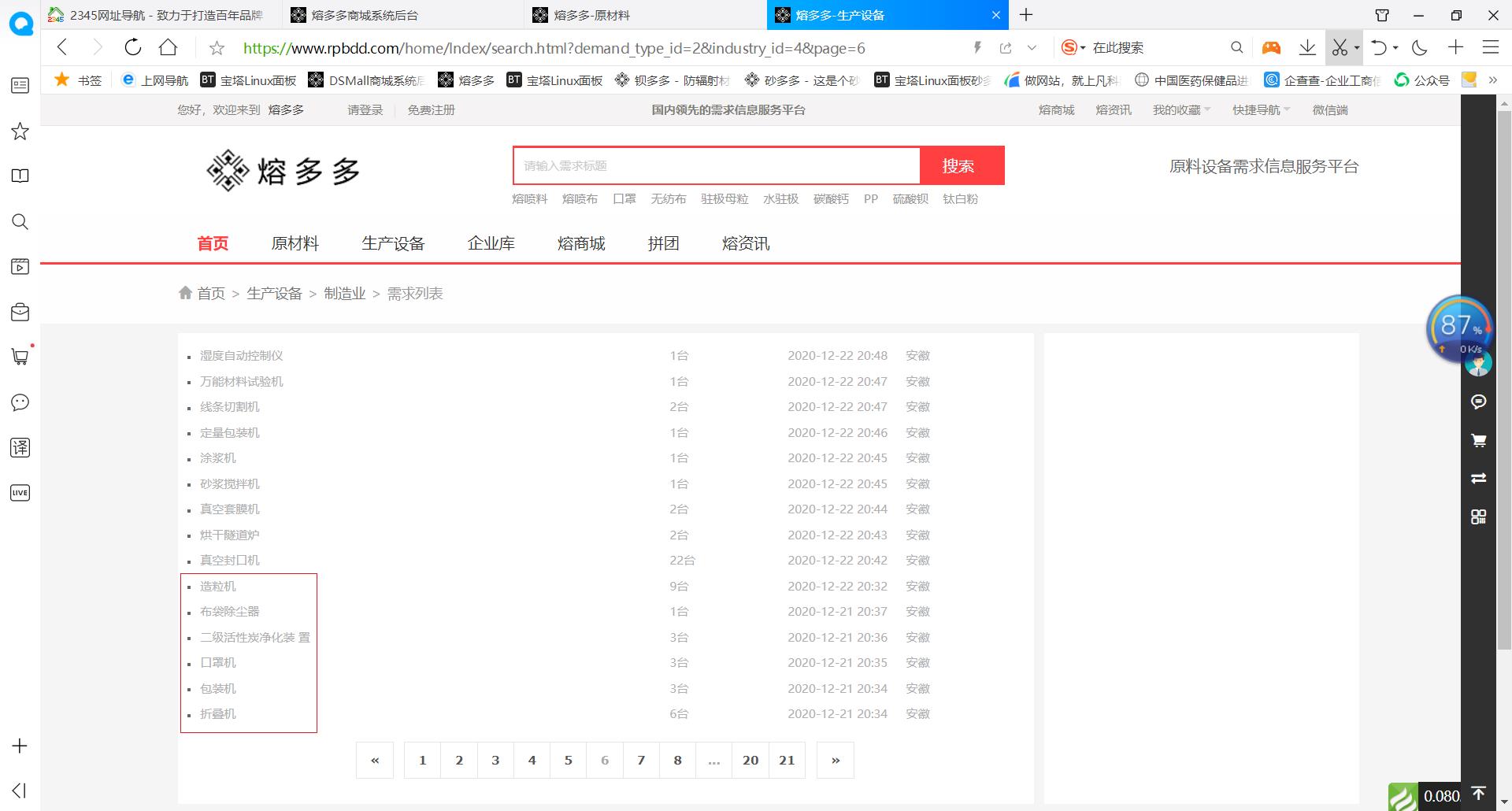Screen dimensions: 1512x811
Task: Go to browser home page icon
Action: [168, 47]
